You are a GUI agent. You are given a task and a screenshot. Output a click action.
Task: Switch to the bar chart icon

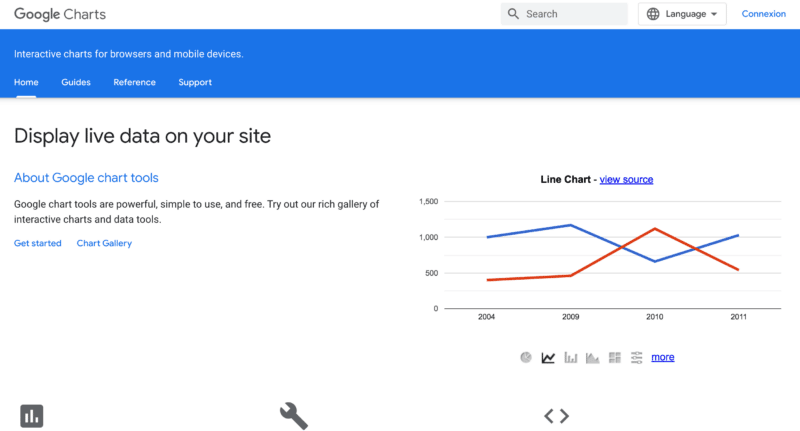pyautogui.click(x=571, y=357)
